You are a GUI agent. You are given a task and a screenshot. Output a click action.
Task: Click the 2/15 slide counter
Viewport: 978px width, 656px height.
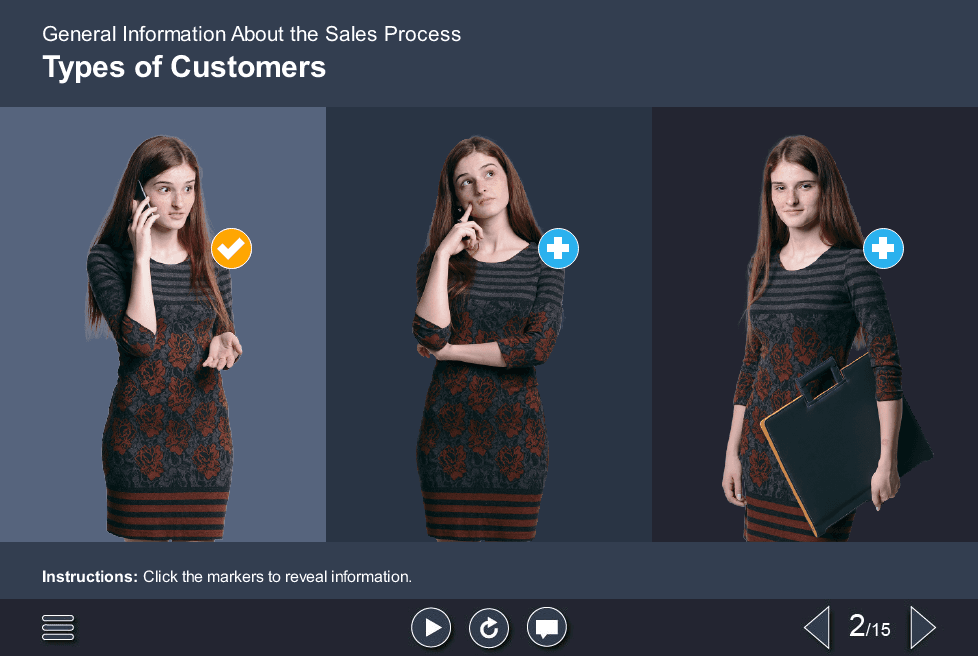(x=868, y=628)
